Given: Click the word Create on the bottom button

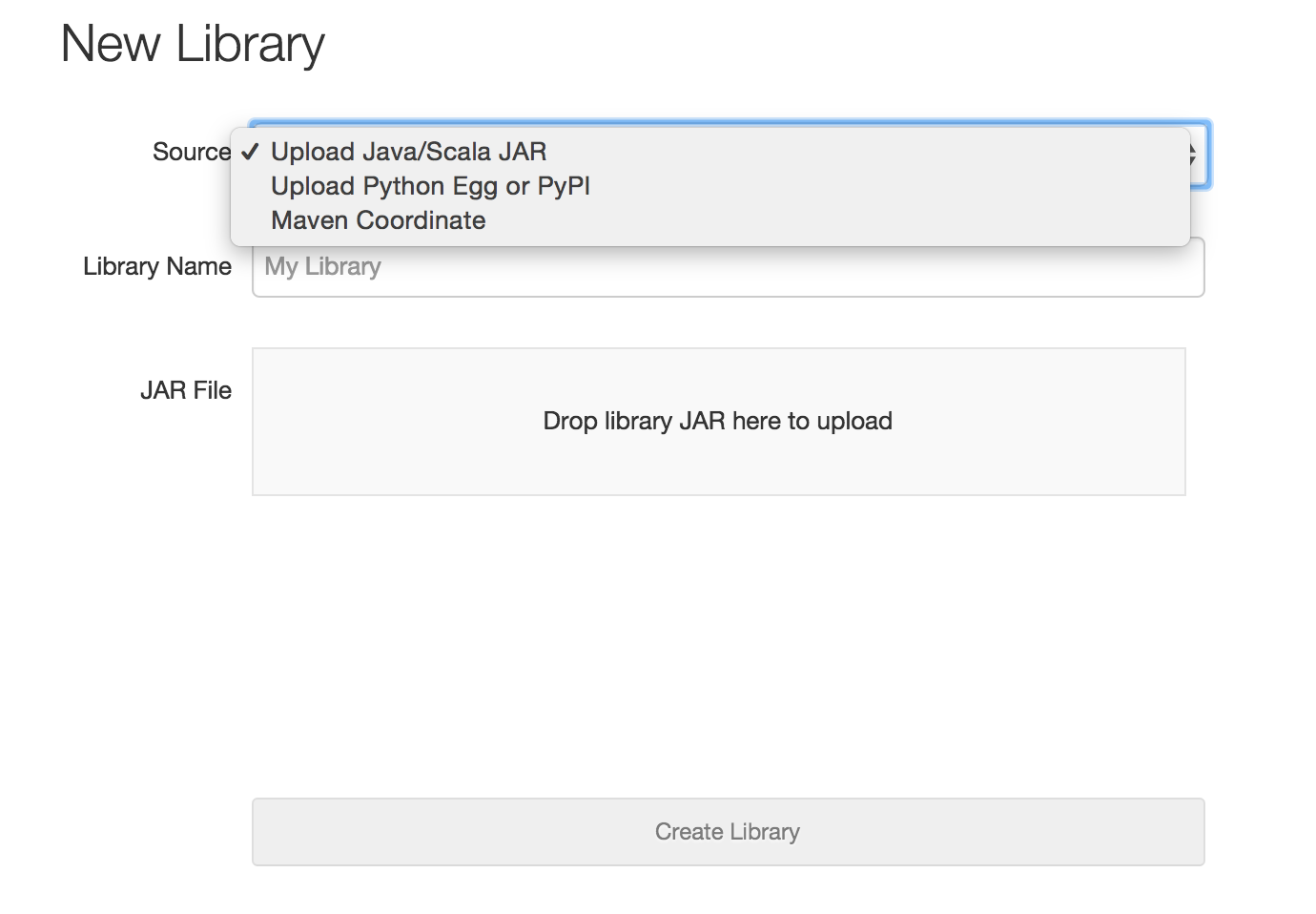Looking at the screenshot, I should (x=689, y=832).
